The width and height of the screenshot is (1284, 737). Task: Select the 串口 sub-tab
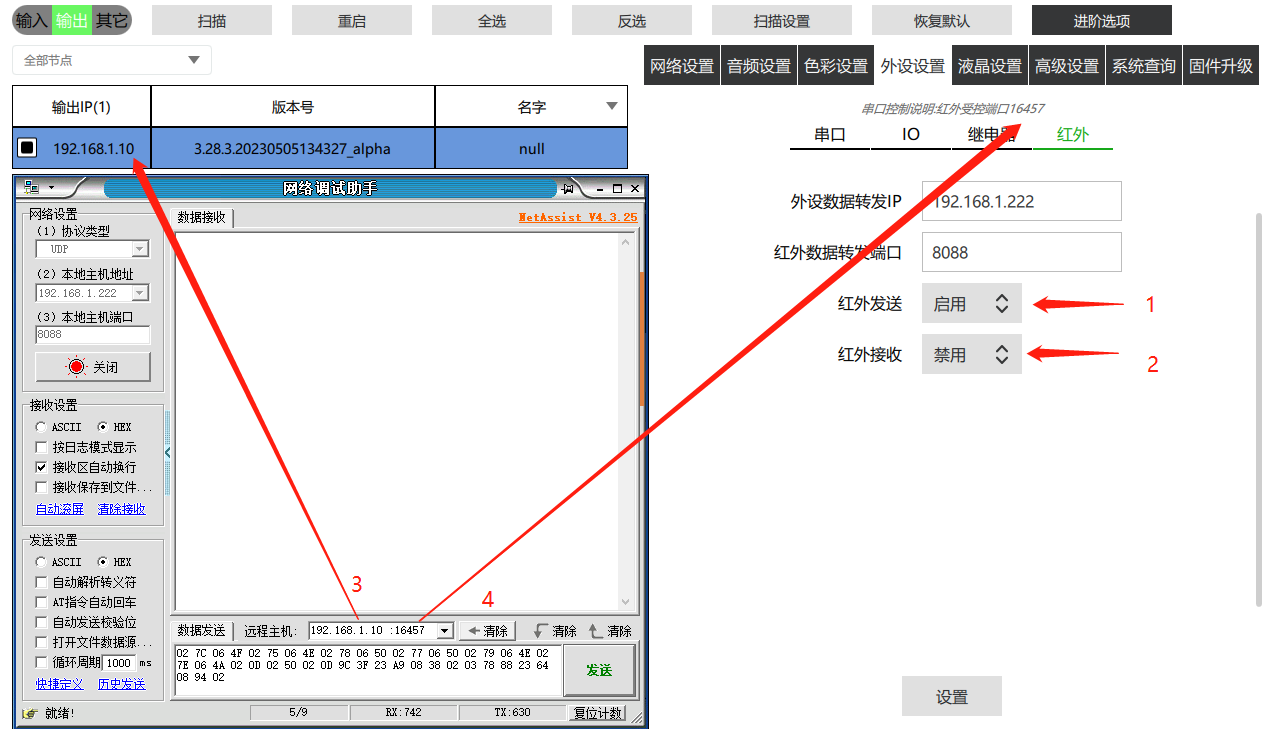point(830,134)
